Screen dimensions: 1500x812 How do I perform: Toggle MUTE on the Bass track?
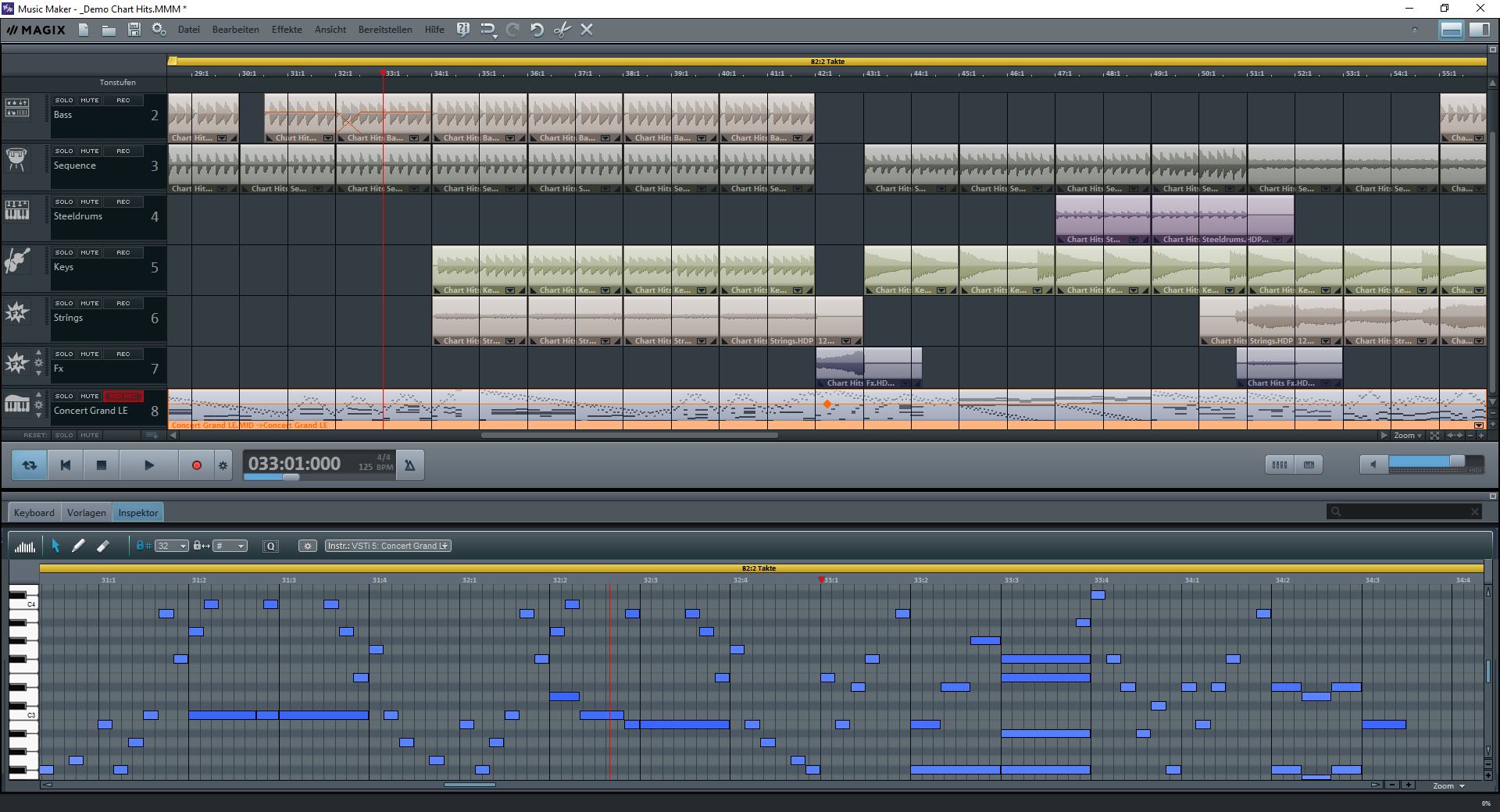(90, 100)
